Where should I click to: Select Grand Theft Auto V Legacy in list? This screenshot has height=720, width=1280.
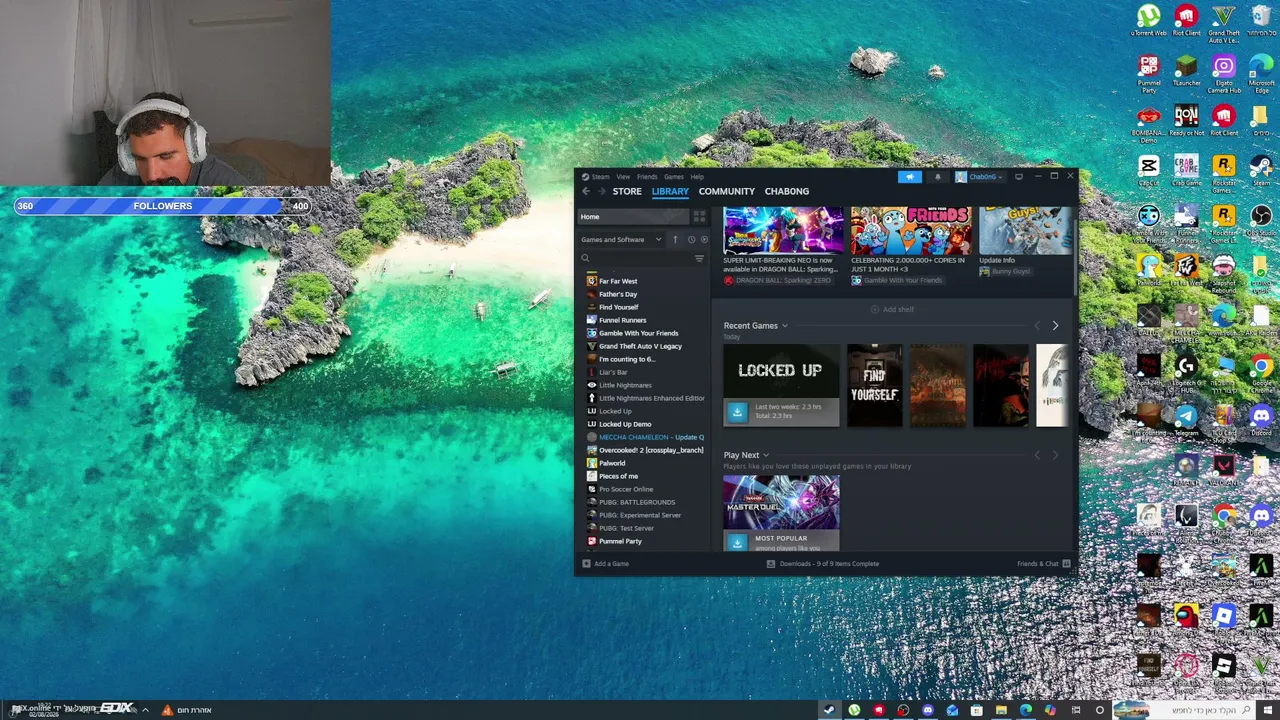[x=640, y=347]
